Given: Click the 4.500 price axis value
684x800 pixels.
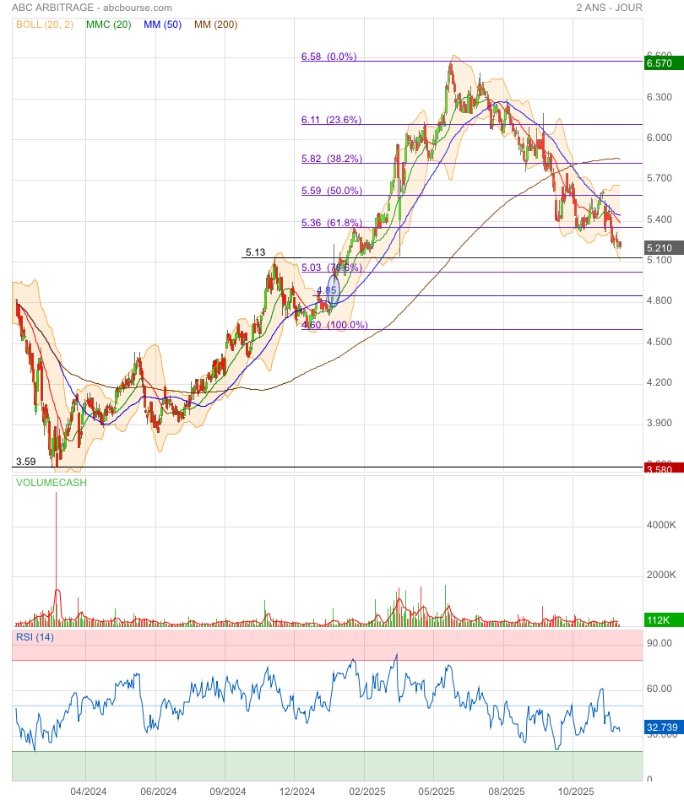Looking at the screenshot, I should coord(659,341).
